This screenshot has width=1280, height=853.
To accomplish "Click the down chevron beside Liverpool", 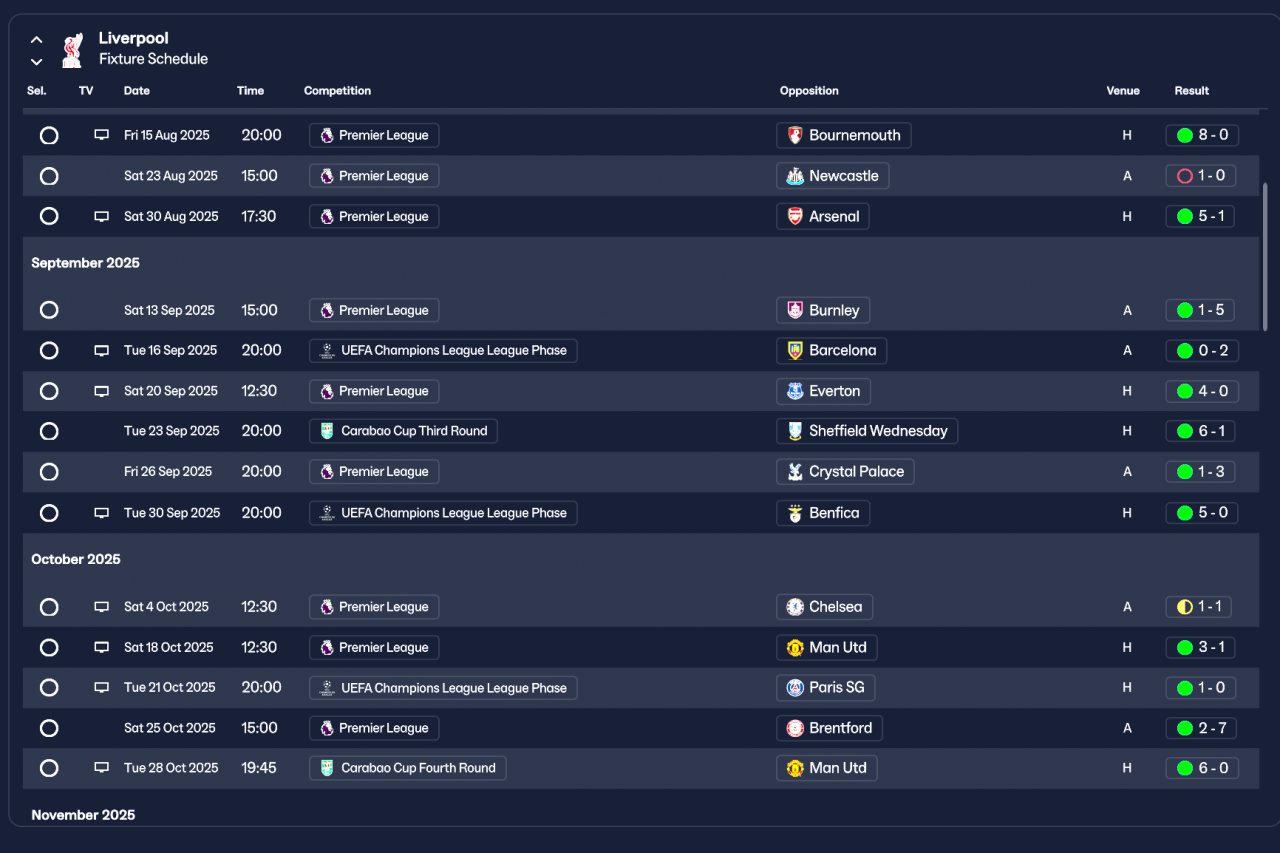I will tap(37, 62).
